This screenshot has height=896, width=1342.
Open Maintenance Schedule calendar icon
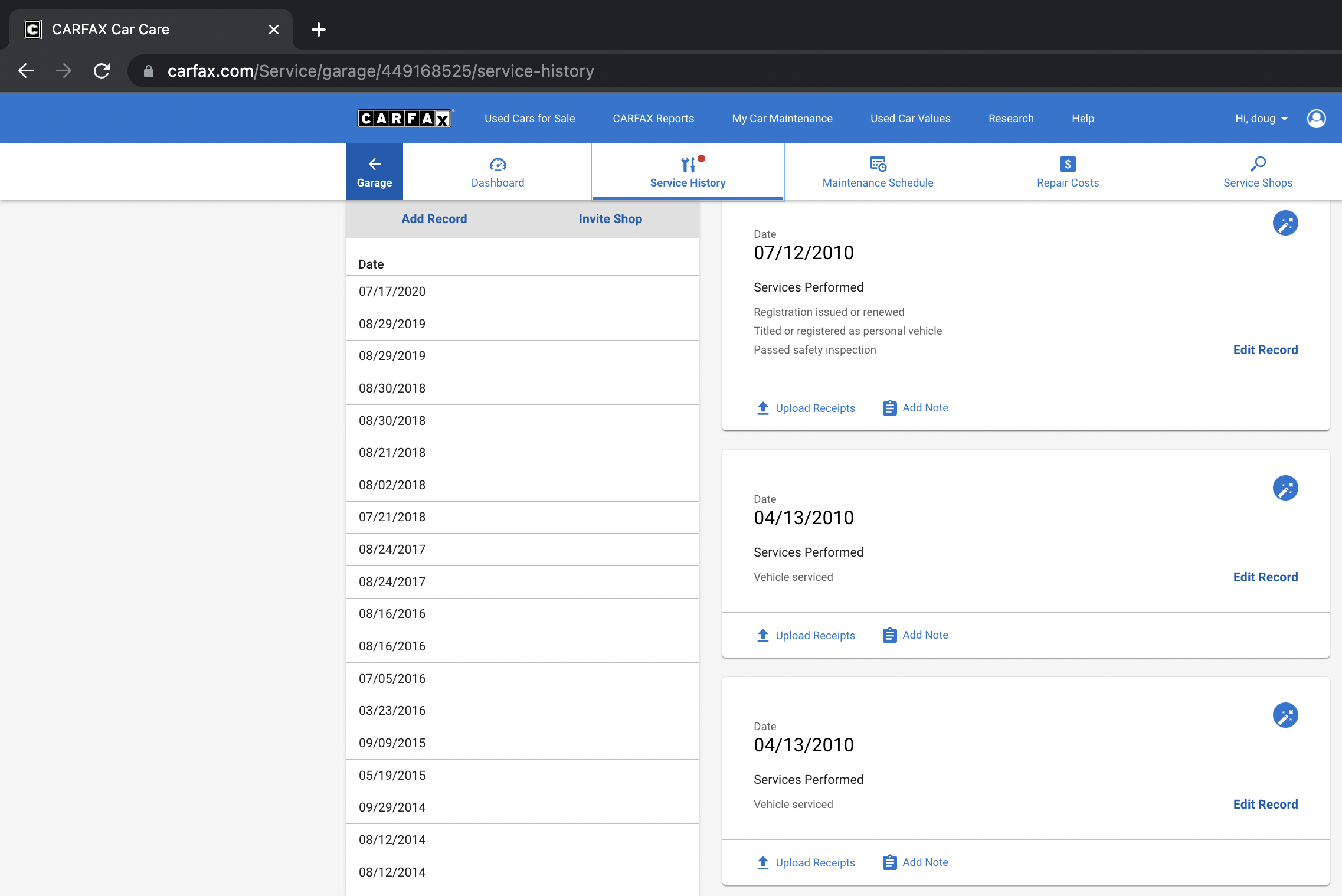coord(878,163)
